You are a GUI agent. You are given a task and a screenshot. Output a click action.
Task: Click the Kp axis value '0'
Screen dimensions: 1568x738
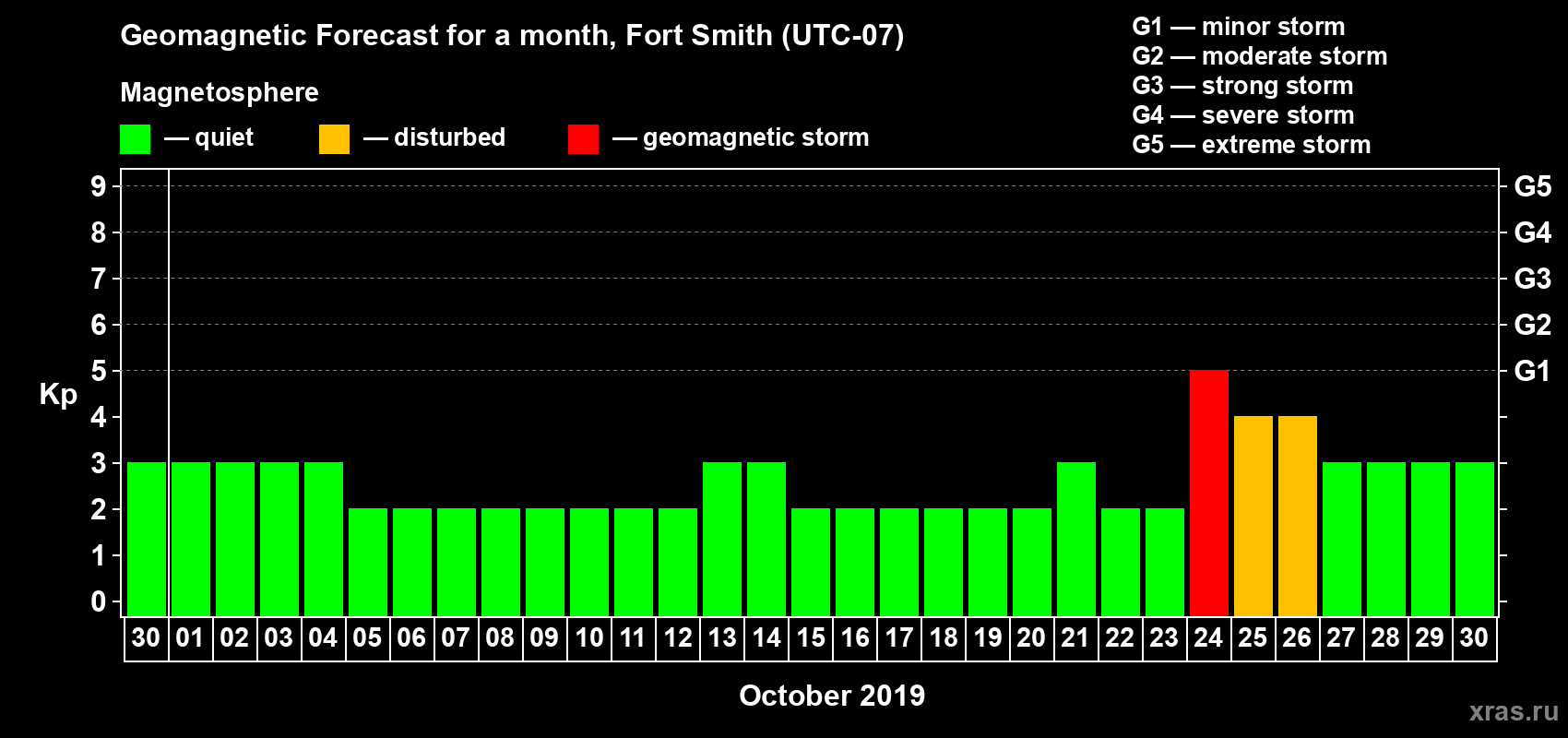click(99, 601)
